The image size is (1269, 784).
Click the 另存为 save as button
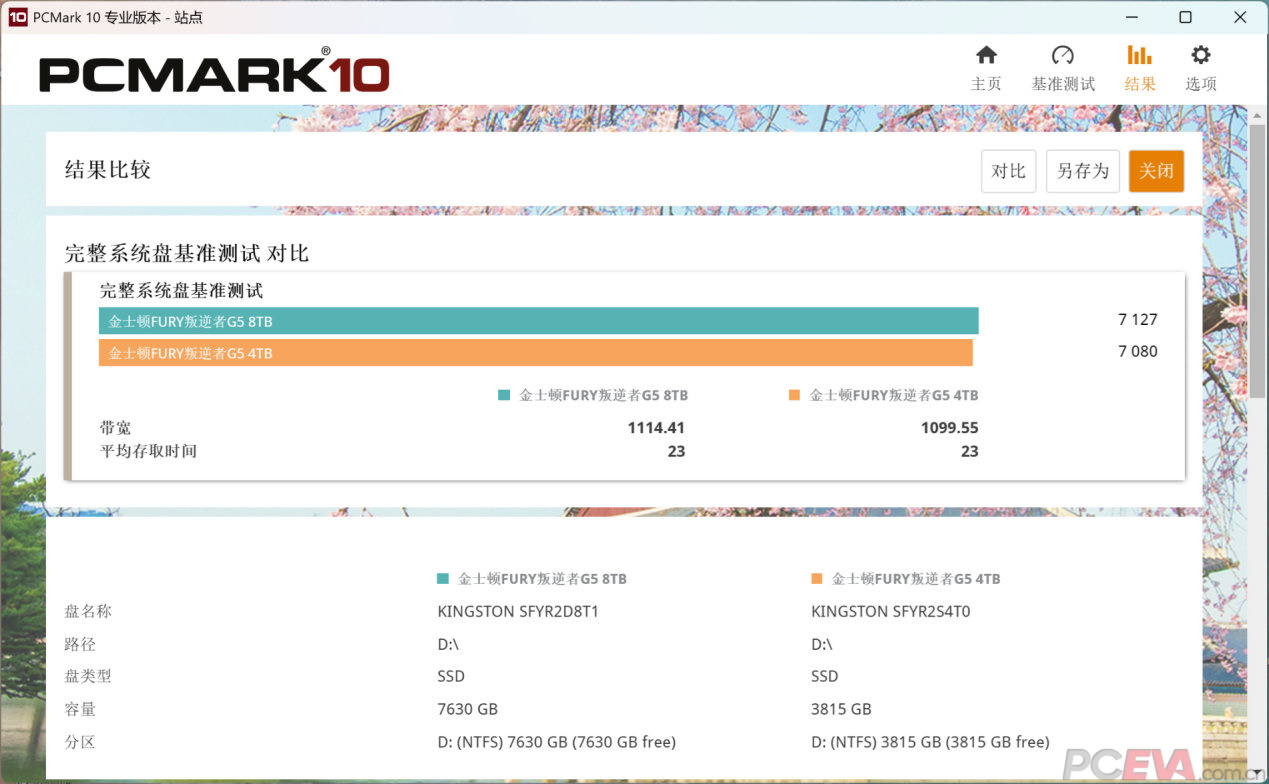(1082, 171)
